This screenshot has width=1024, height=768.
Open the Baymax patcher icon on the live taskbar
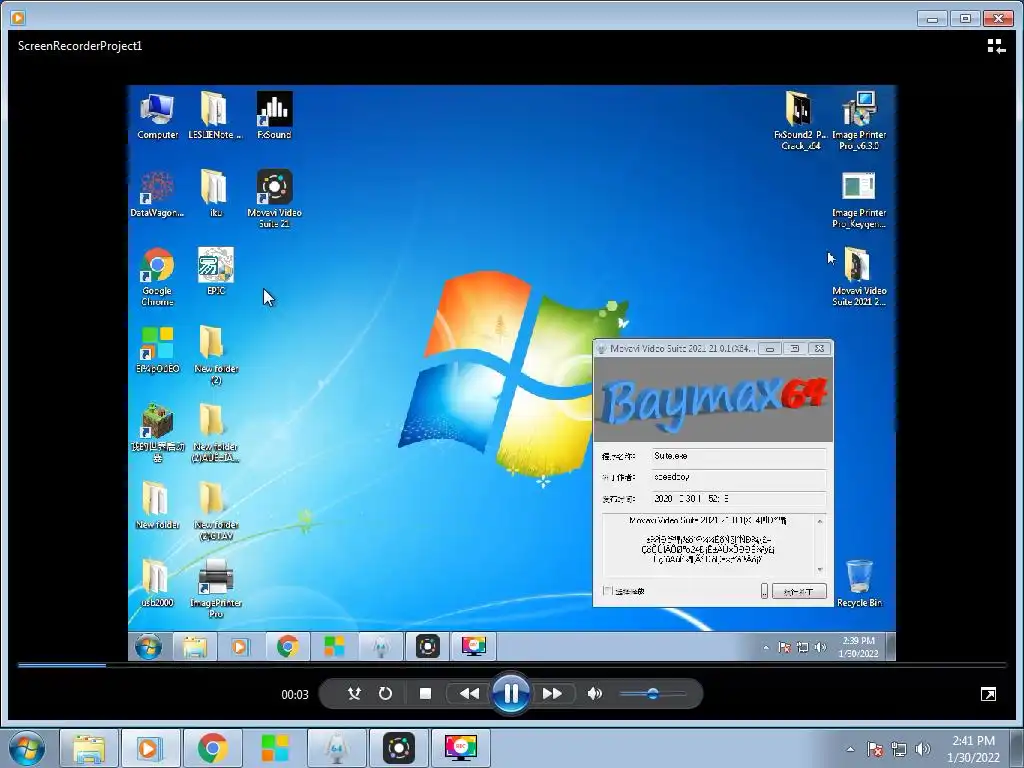336,748
